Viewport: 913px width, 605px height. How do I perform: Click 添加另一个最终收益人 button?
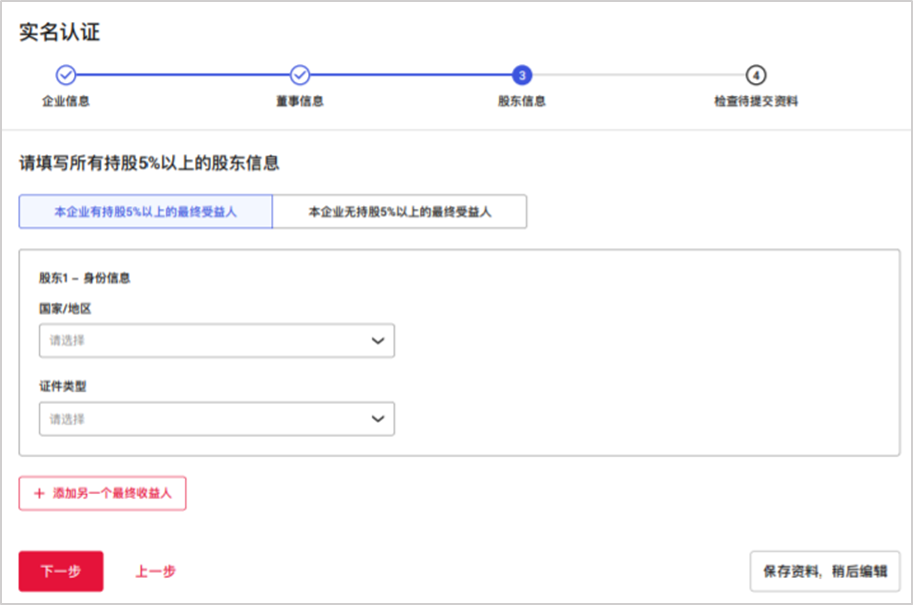click(102, 493)
